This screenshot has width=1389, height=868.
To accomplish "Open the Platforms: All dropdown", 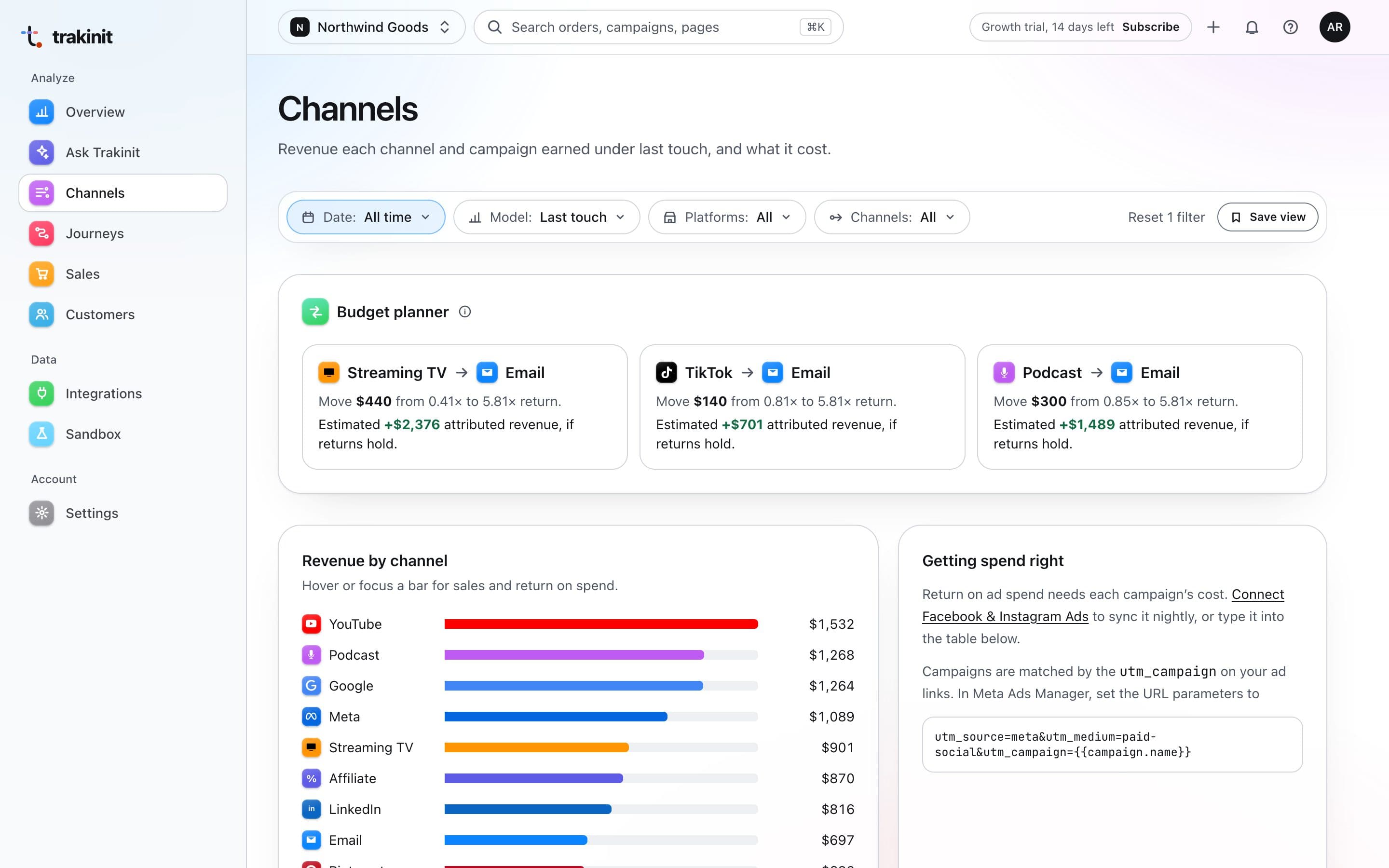I will [x=727, y=217].
